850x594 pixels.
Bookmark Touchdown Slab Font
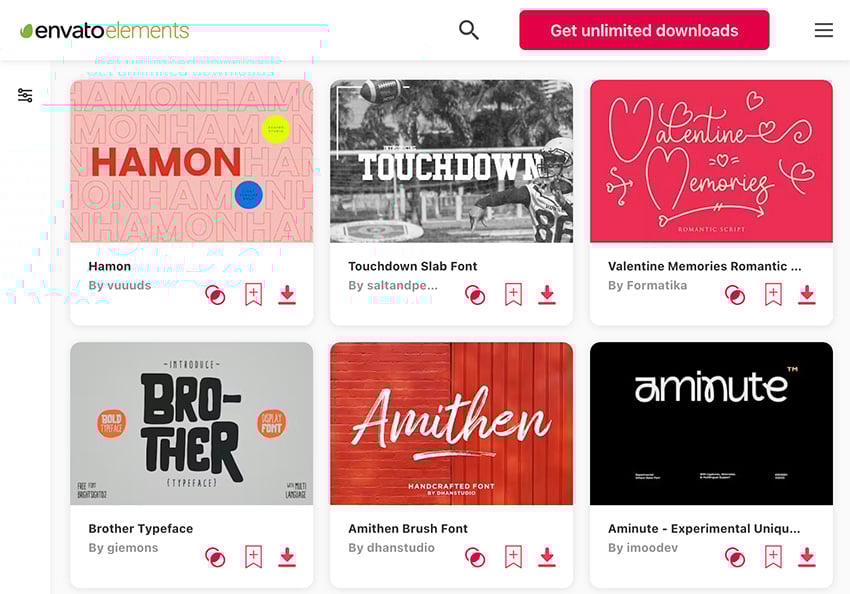pyautogui.click(x=513, y=294)
